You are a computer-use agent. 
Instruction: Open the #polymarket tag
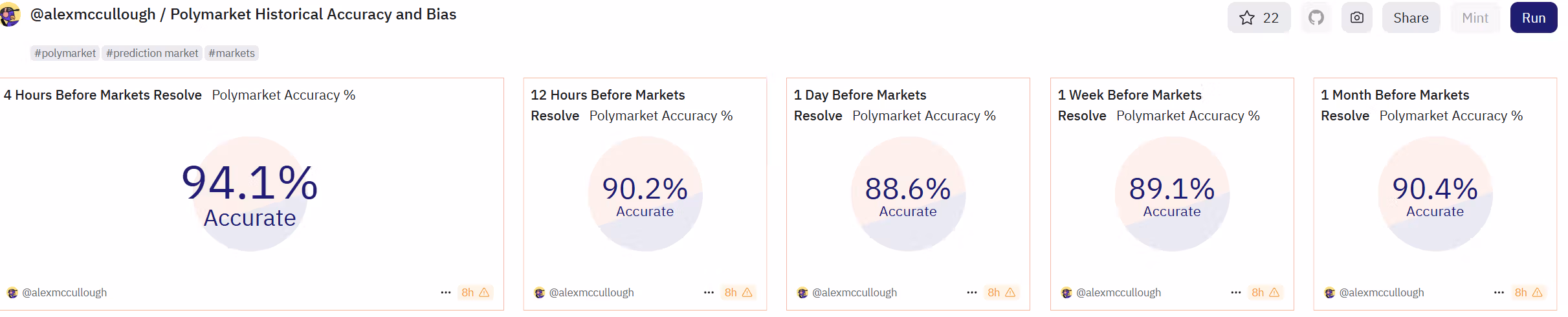[65, 53]
